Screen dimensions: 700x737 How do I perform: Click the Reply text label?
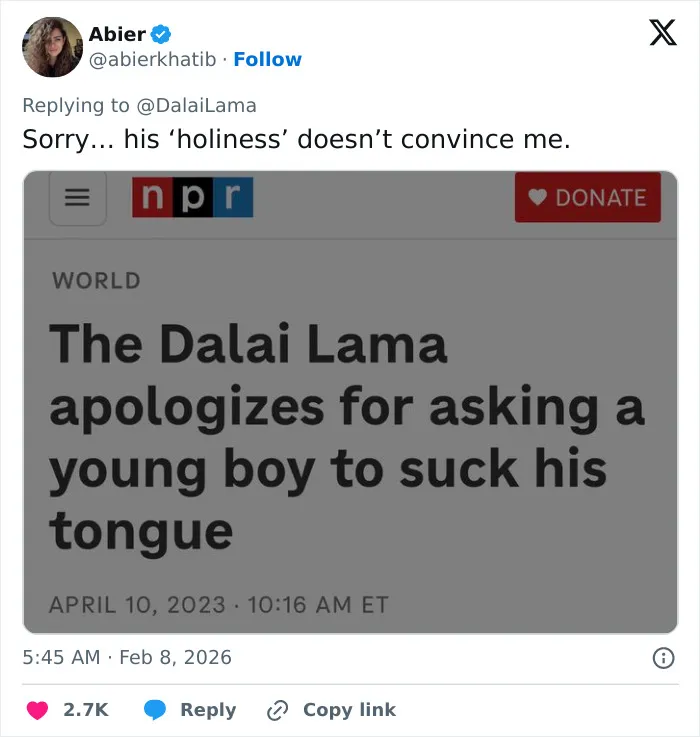pos(208,710)
